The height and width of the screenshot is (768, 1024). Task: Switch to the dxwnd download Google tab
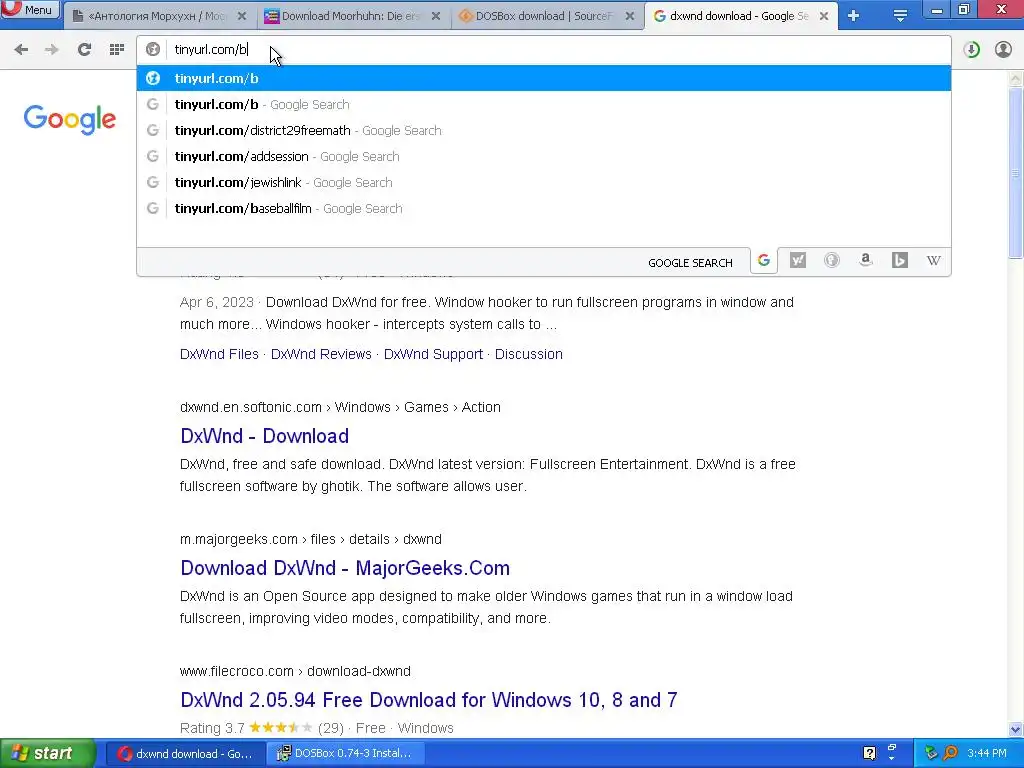[739, 16]
